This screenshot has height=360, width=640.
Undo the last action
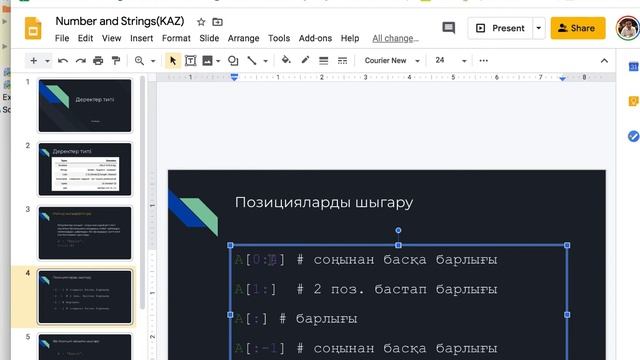(63, 61)
